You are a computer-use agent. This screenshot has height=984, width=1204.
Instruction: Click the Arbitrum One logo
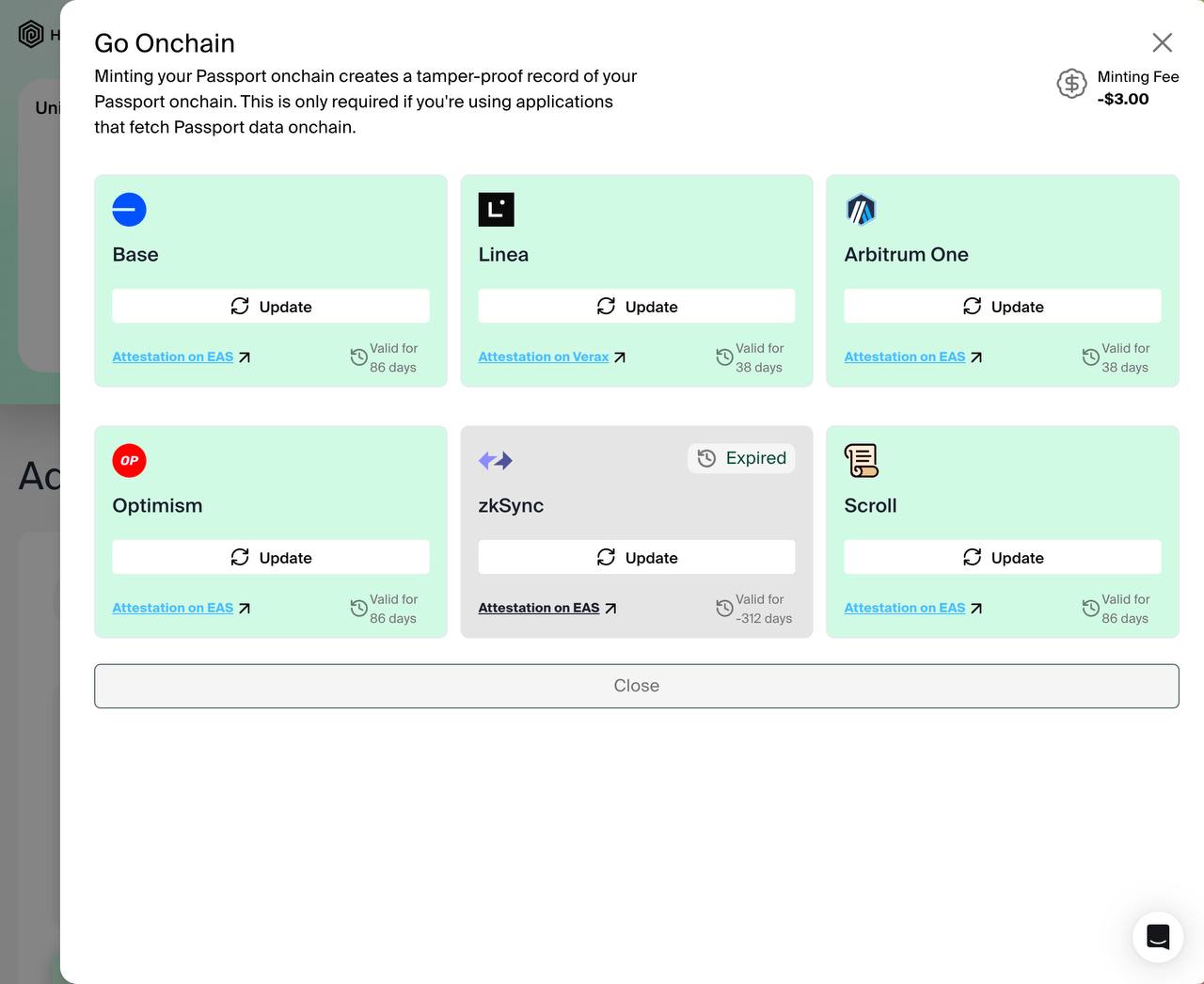pos(861,209)
